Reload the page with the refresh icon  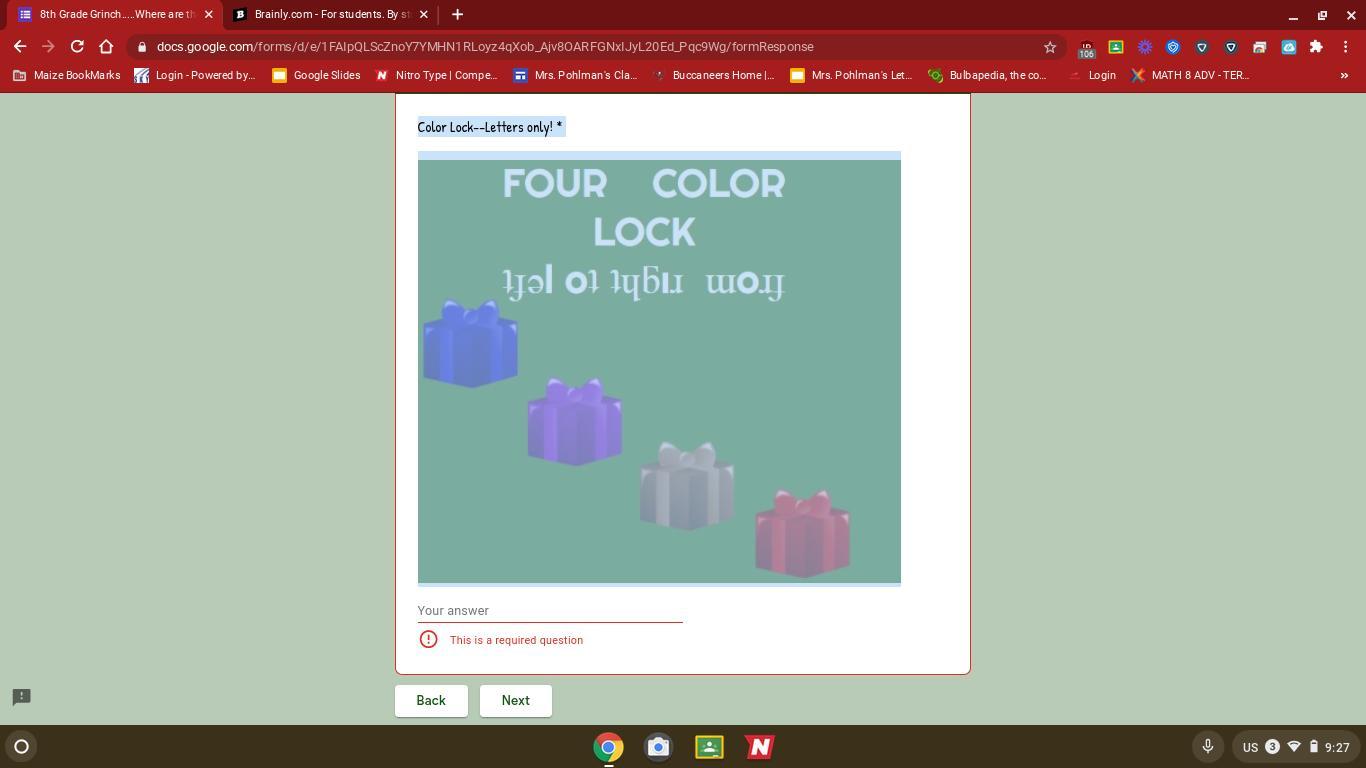pos(77,47)
